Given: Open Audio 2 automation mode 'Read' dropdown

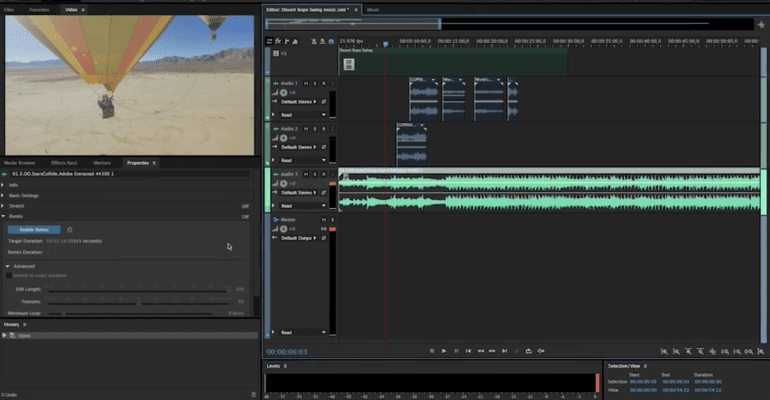Looking at the screenshot, I should pos(303,160).
